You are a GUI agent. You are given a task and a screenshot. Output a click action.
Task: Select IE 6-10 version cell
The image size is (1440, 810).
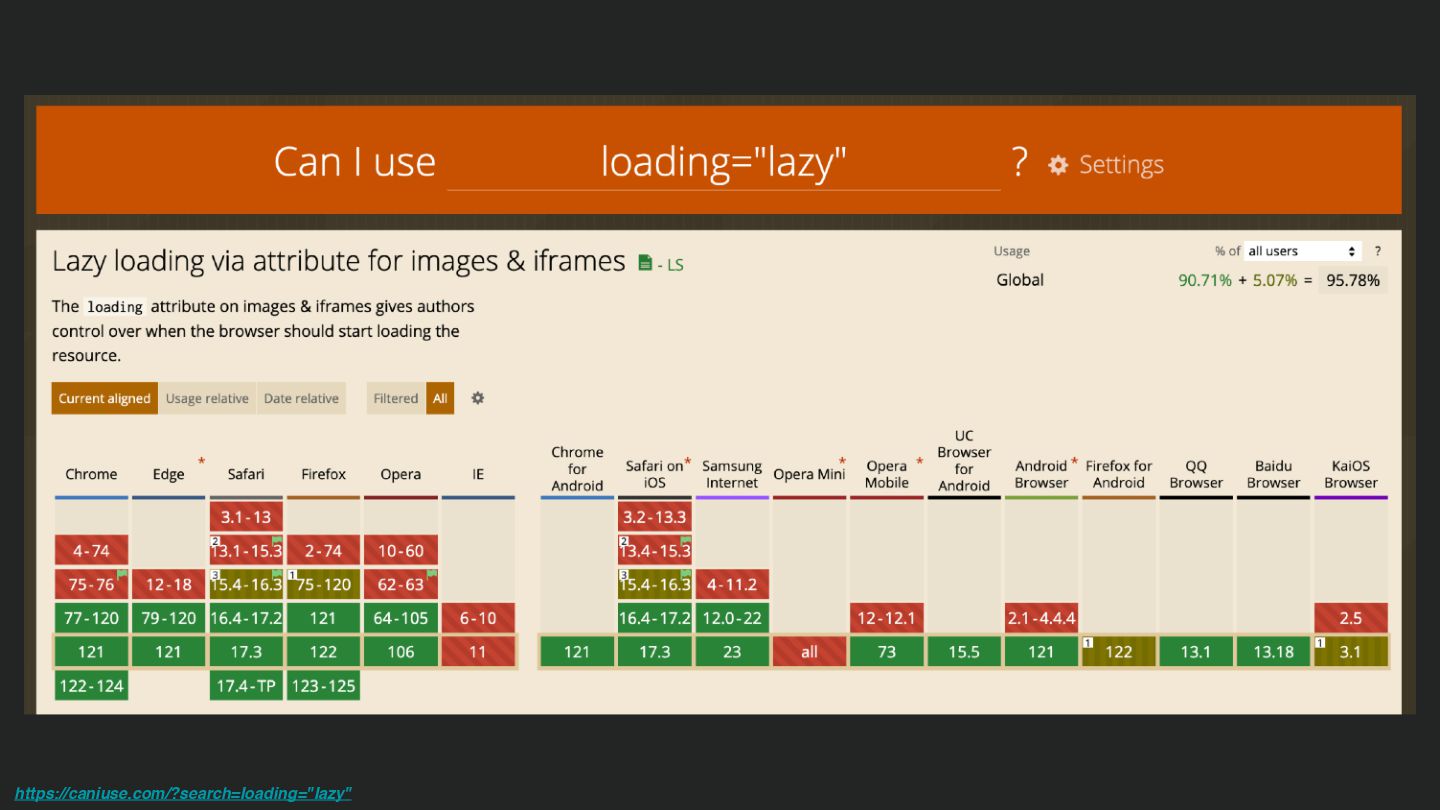click(x=478, y=618)
